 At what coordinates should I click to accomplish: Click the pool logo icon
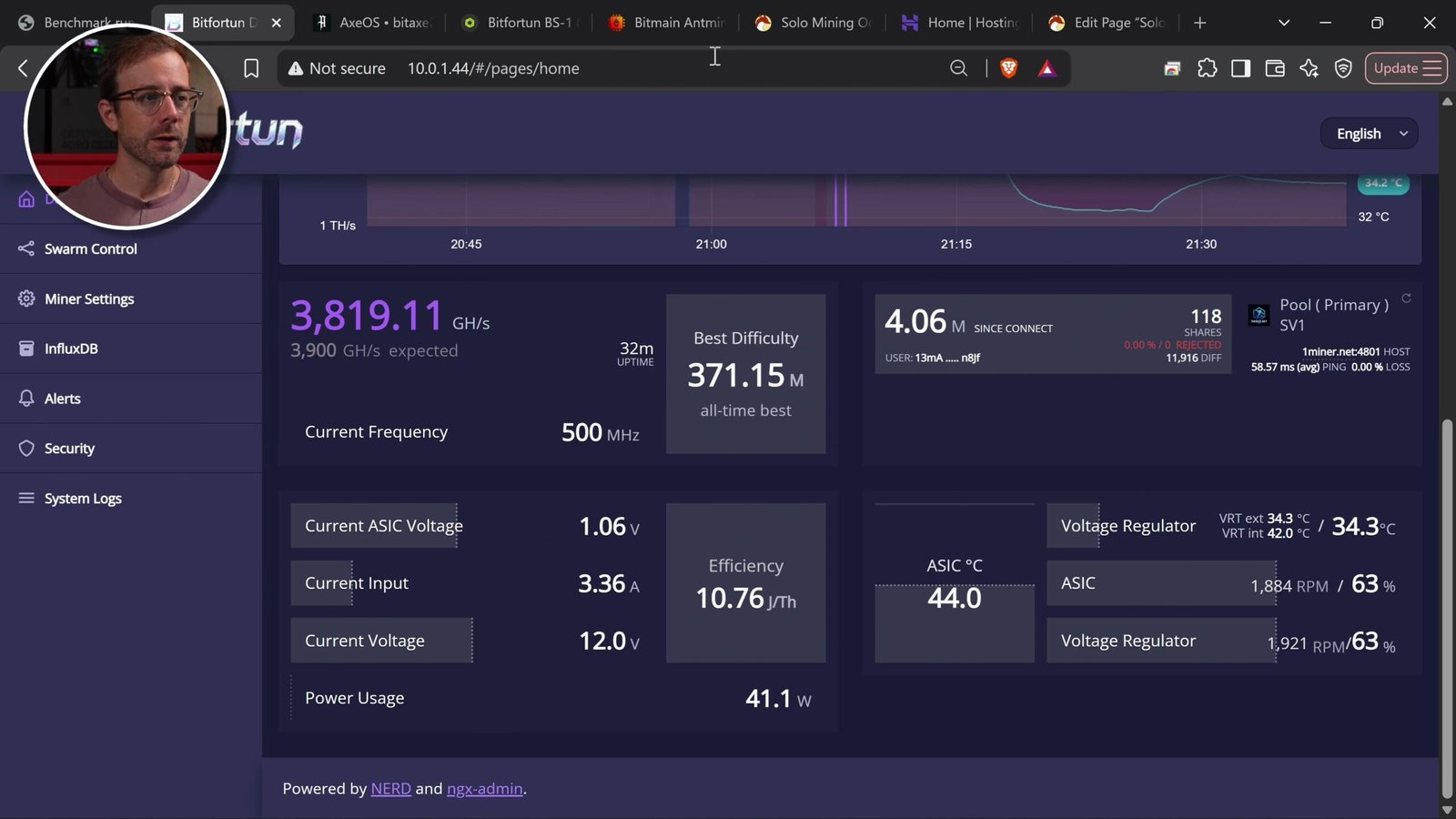(x=1259, y=316)
